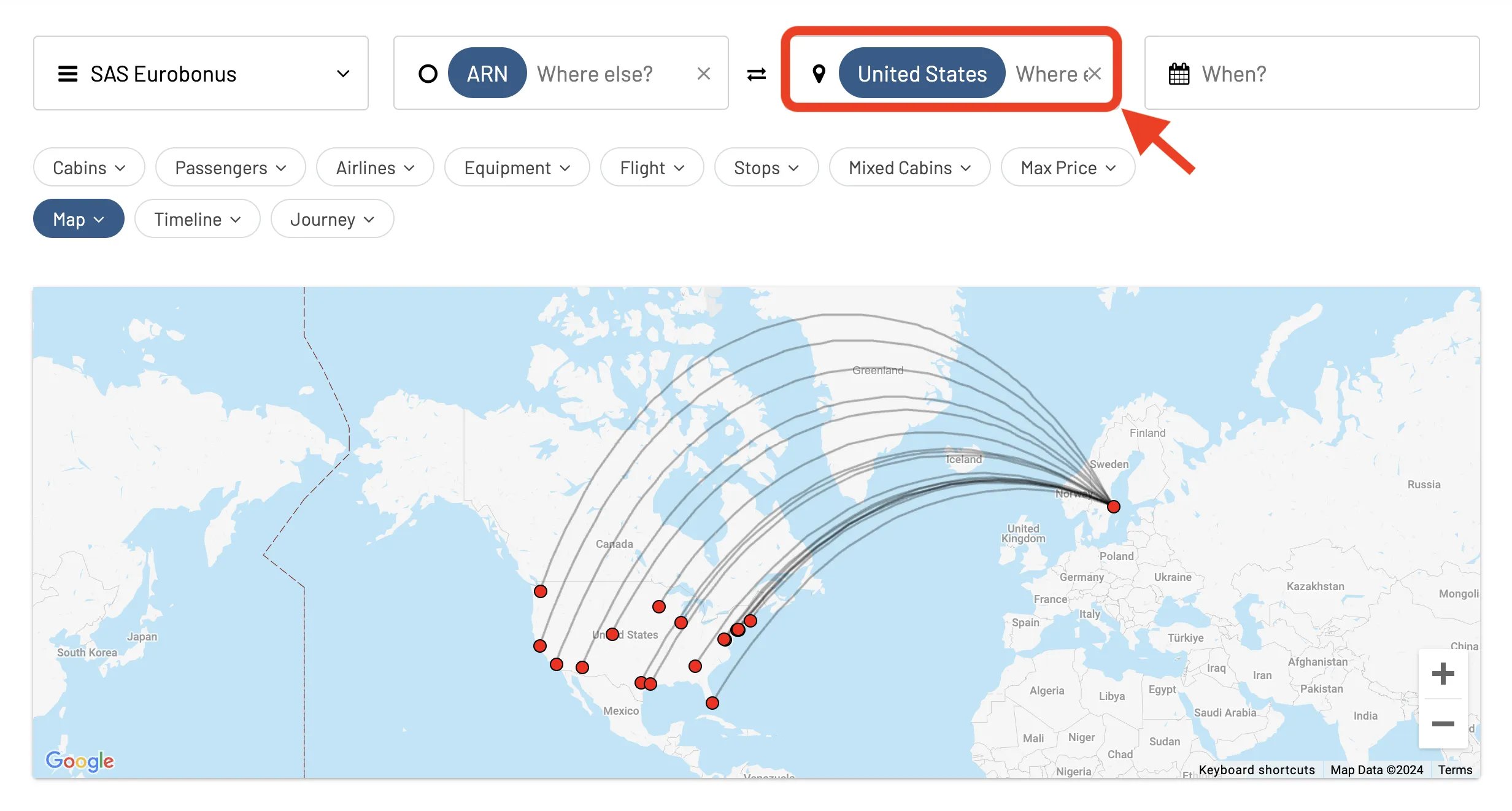Expand the Stops filter

point(766,167)
